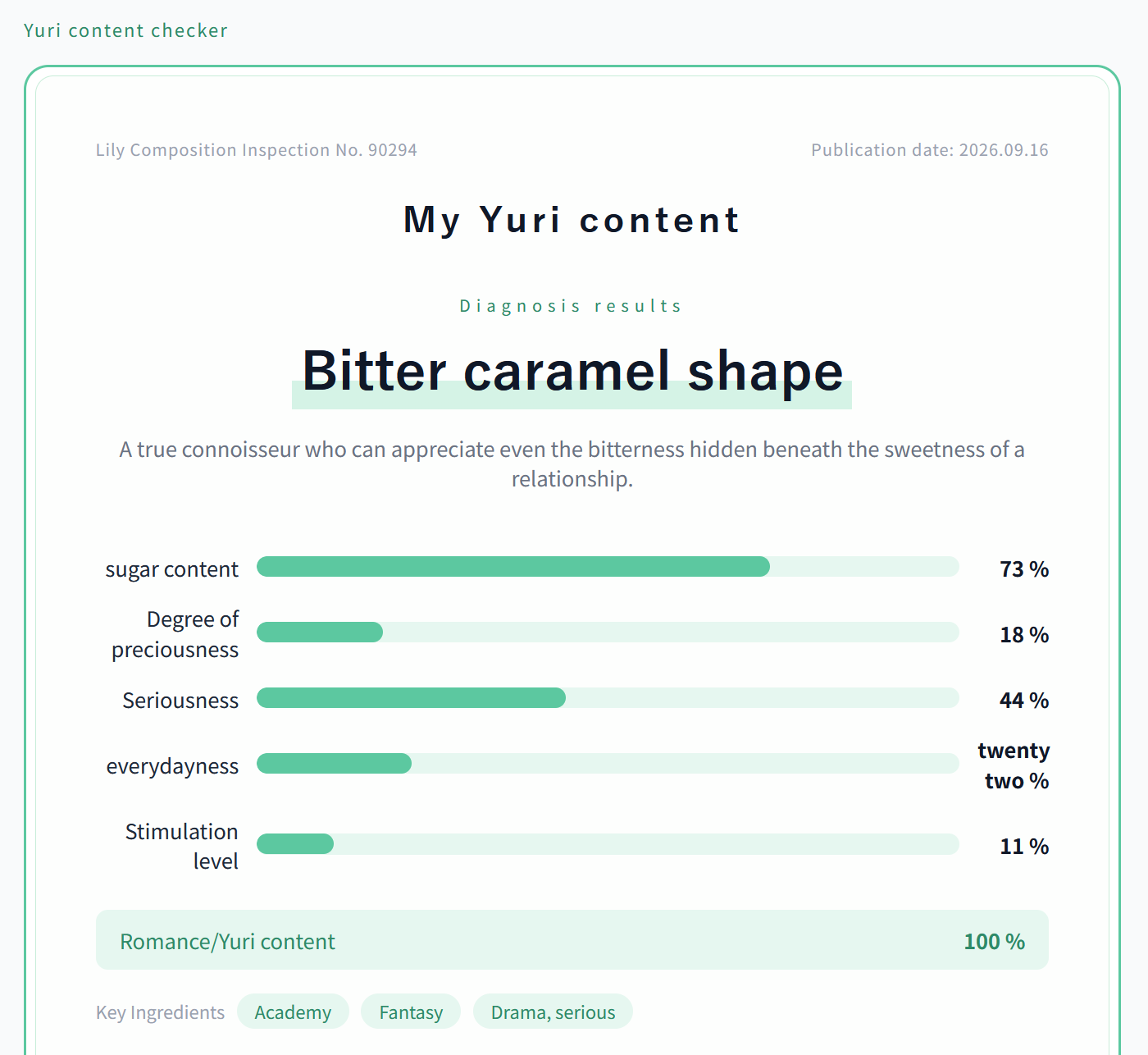The image size is (1148, 1055).
Task: Click the Romance/Yuri content 100% banner
Action: tap(572, 939)
